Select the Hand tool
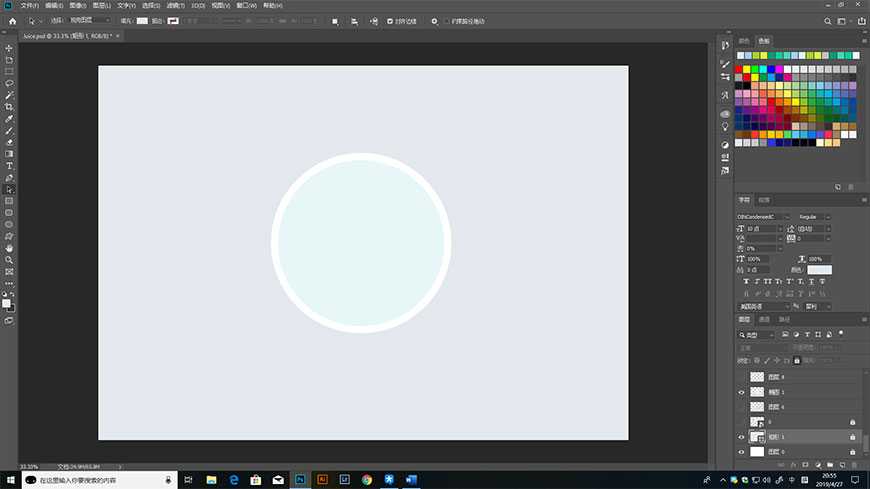Viewport: 870px width, 489px height. coord(9,248)
